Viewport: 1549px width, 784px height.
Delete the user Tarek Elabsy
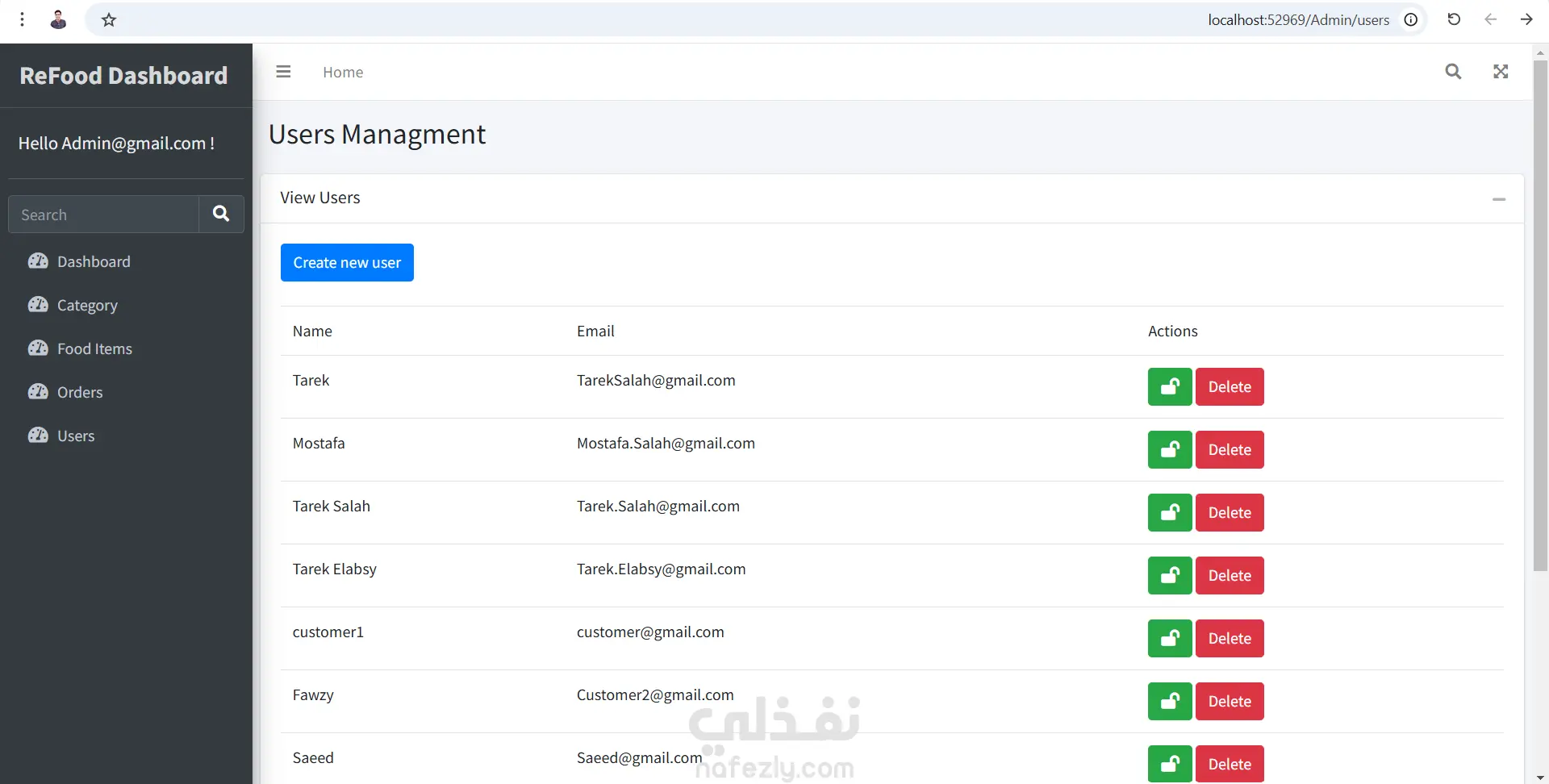(x=1230, y=575)
